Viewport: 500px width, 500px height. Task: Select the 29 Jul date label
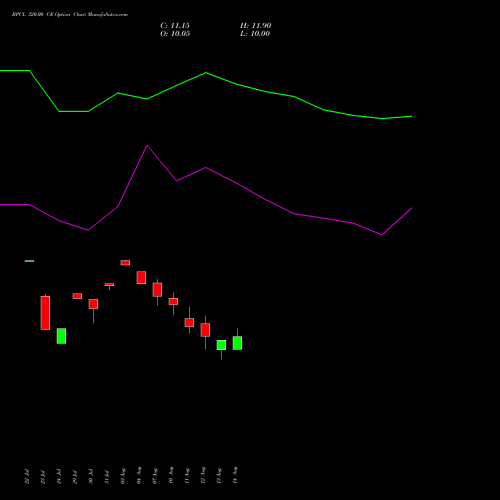[x=75, y=477]
